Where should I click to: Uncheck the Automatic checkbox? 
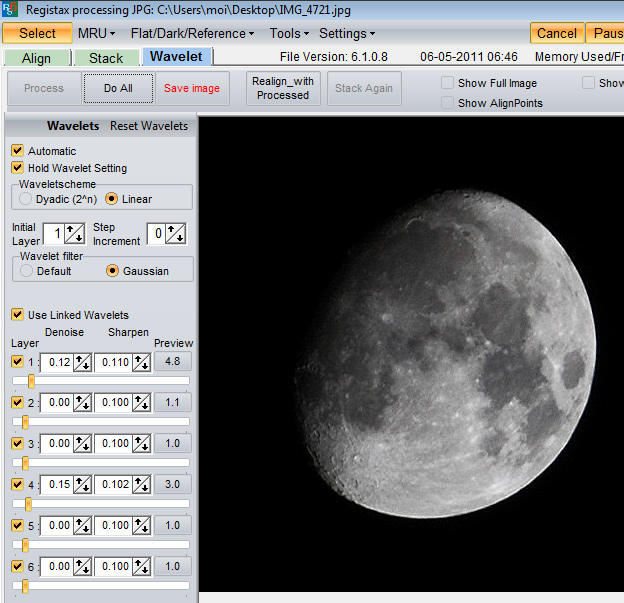click(17, 151)
